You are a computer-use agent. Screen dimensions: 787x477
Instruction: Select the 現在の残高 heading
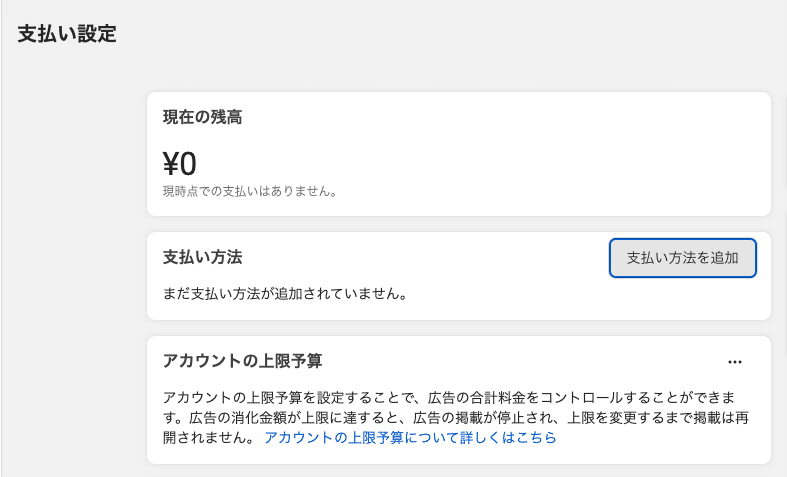click(x=202, y=117)
